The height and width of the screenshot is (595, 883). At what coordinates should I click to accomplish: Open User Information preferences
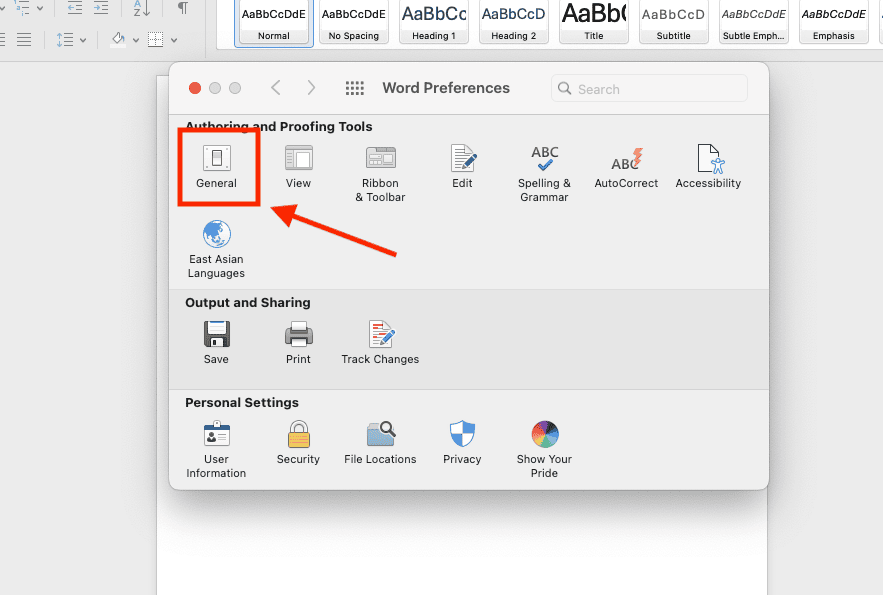coord(217,449)
